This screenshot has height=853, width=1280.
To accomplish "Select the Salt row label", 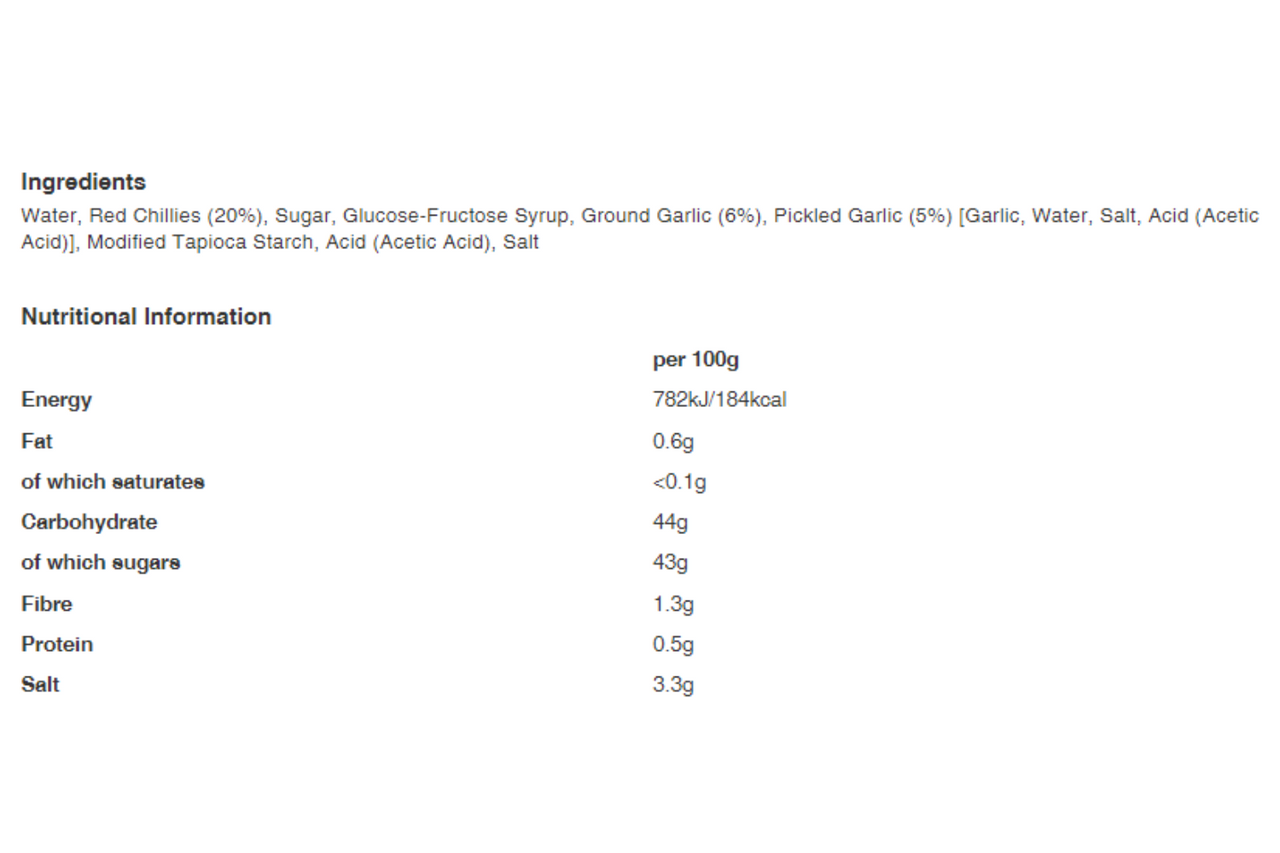I will pyautogui.click(x=40, y=685).
